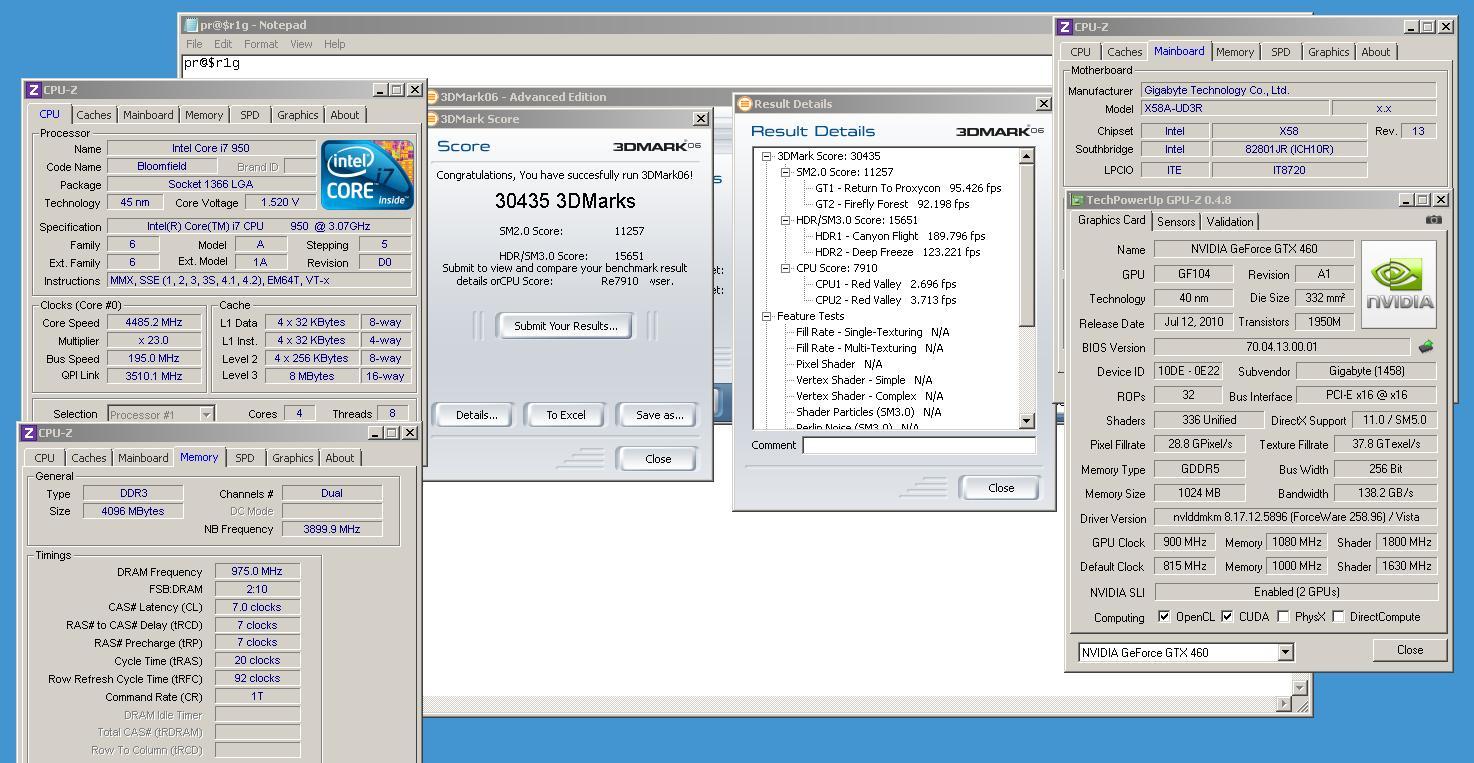Image resolution: width=1474 pixels, height=763 pixels.
Task: Click the CPU-Z Z icon in Mainboard window title
Action: click(x=1064, y=27)
